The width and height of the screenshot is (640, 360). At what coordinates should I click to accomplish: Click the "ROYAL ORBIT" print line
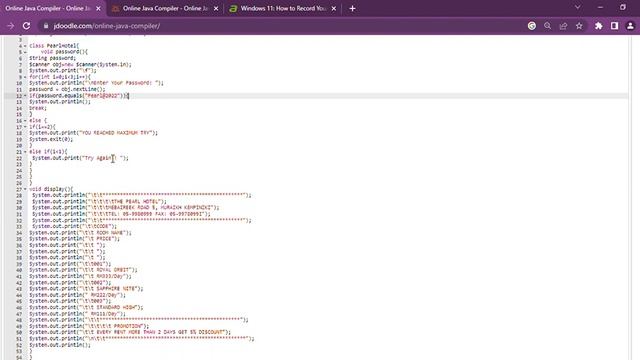[x=83, y=270]
